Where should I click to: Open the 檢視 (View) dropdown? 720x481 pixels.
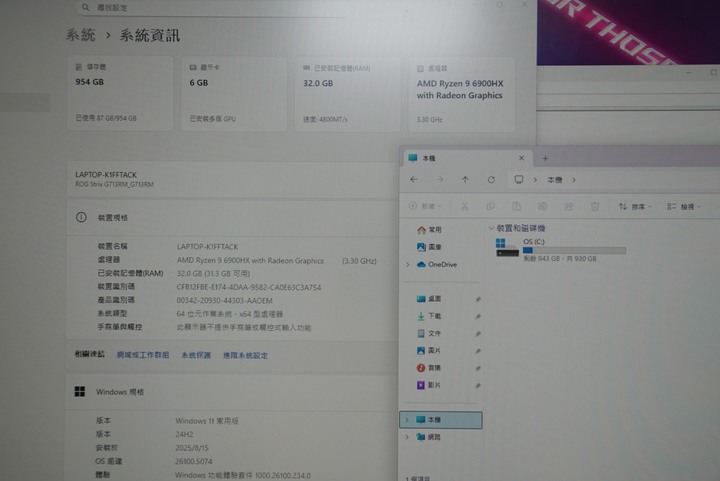684,207
